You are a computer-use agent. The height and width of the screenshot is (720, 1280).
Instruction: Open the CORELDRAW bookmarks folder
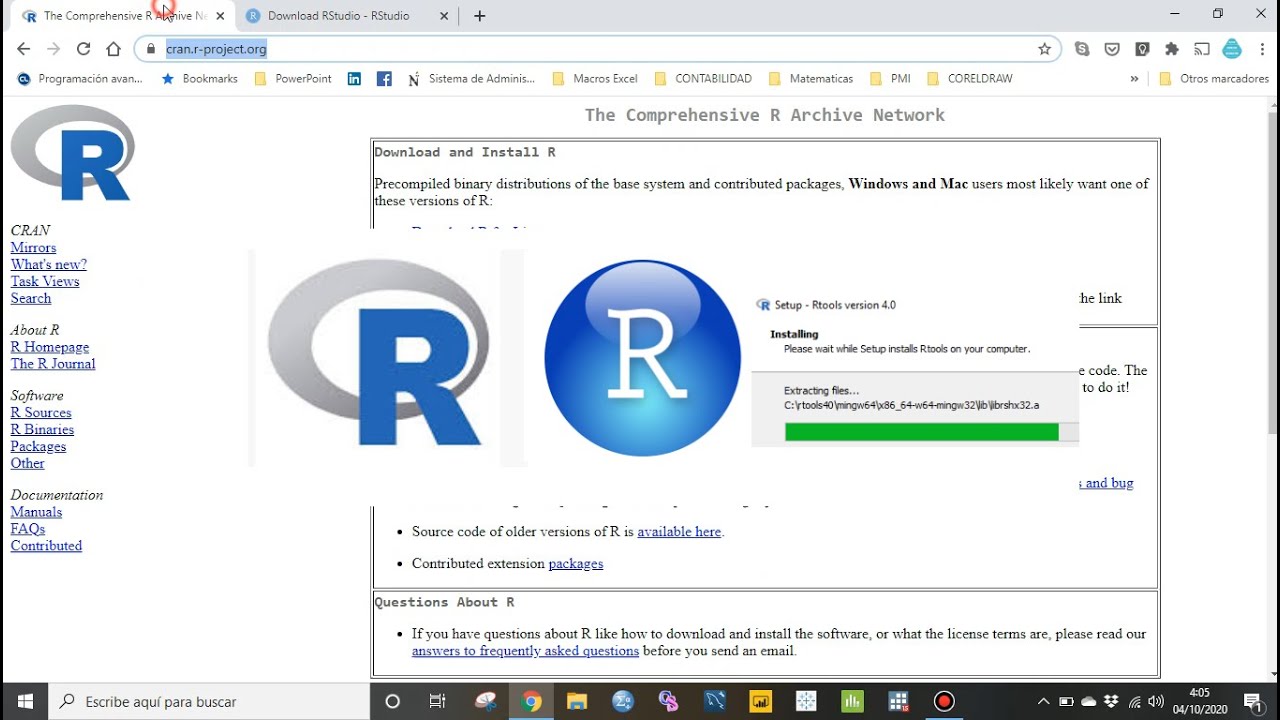(970, 78)
